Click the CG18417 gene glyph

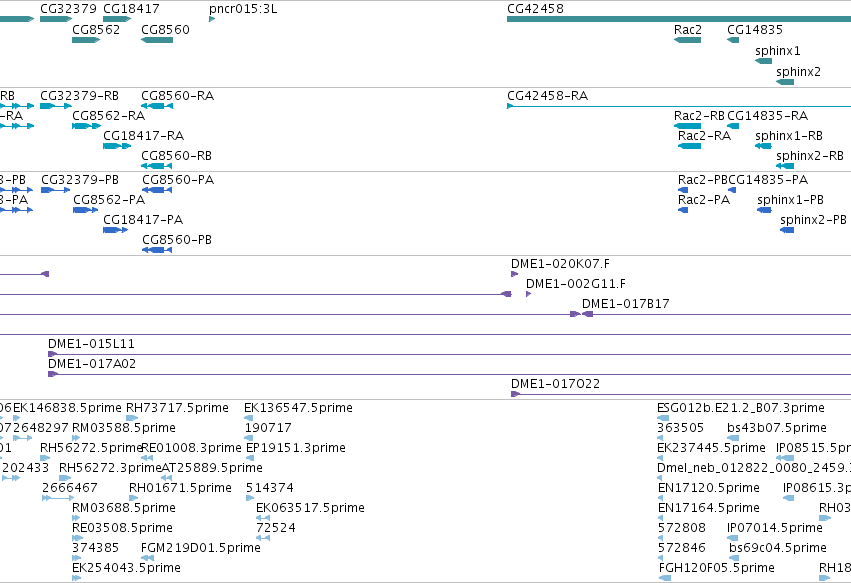tap(117, 19)
